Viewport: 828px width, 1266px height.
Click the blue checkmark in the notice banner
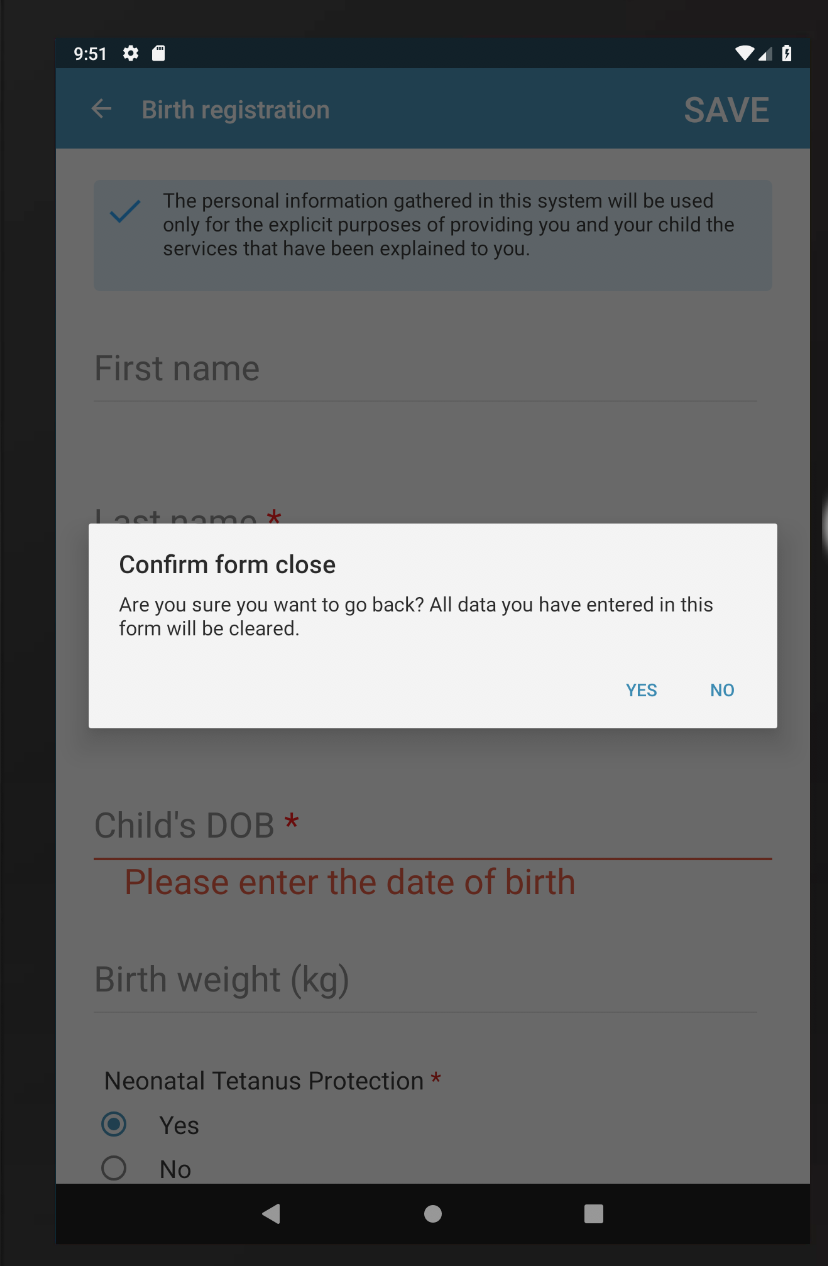click(124, 210)
